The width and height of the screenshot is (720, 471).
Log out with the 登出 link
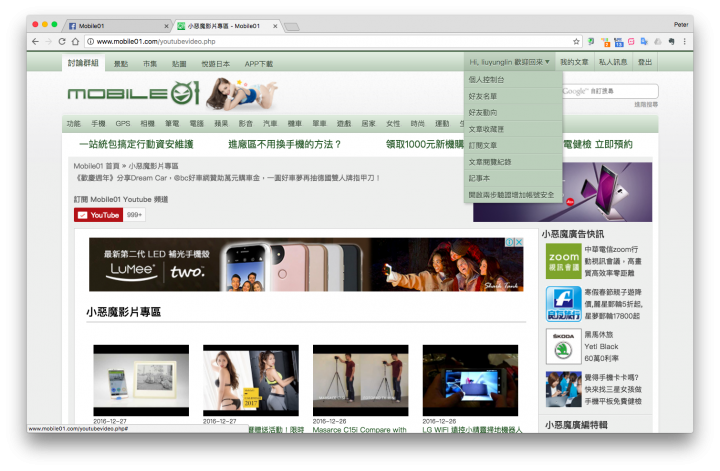[645, 62]
